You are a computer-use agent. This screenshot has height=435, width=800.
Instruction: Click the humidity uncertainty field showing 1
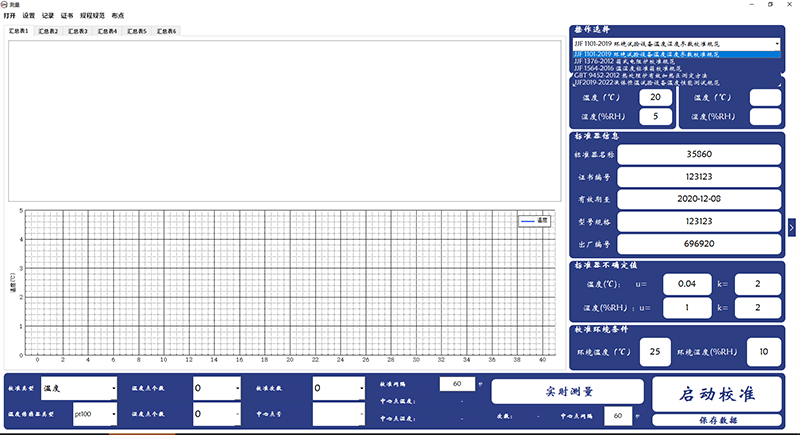[x=687, y=308]
